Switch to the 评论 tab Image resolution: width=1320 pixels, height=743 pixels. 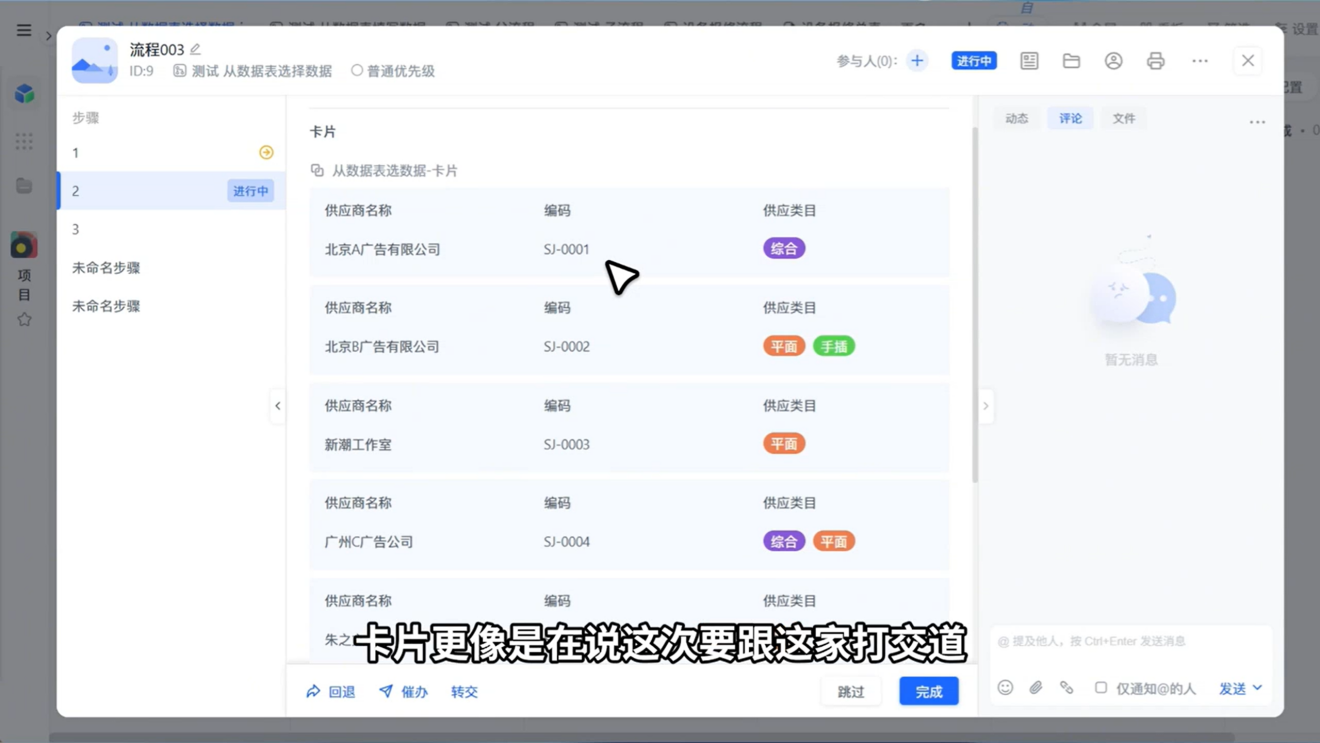point(1071,118)
